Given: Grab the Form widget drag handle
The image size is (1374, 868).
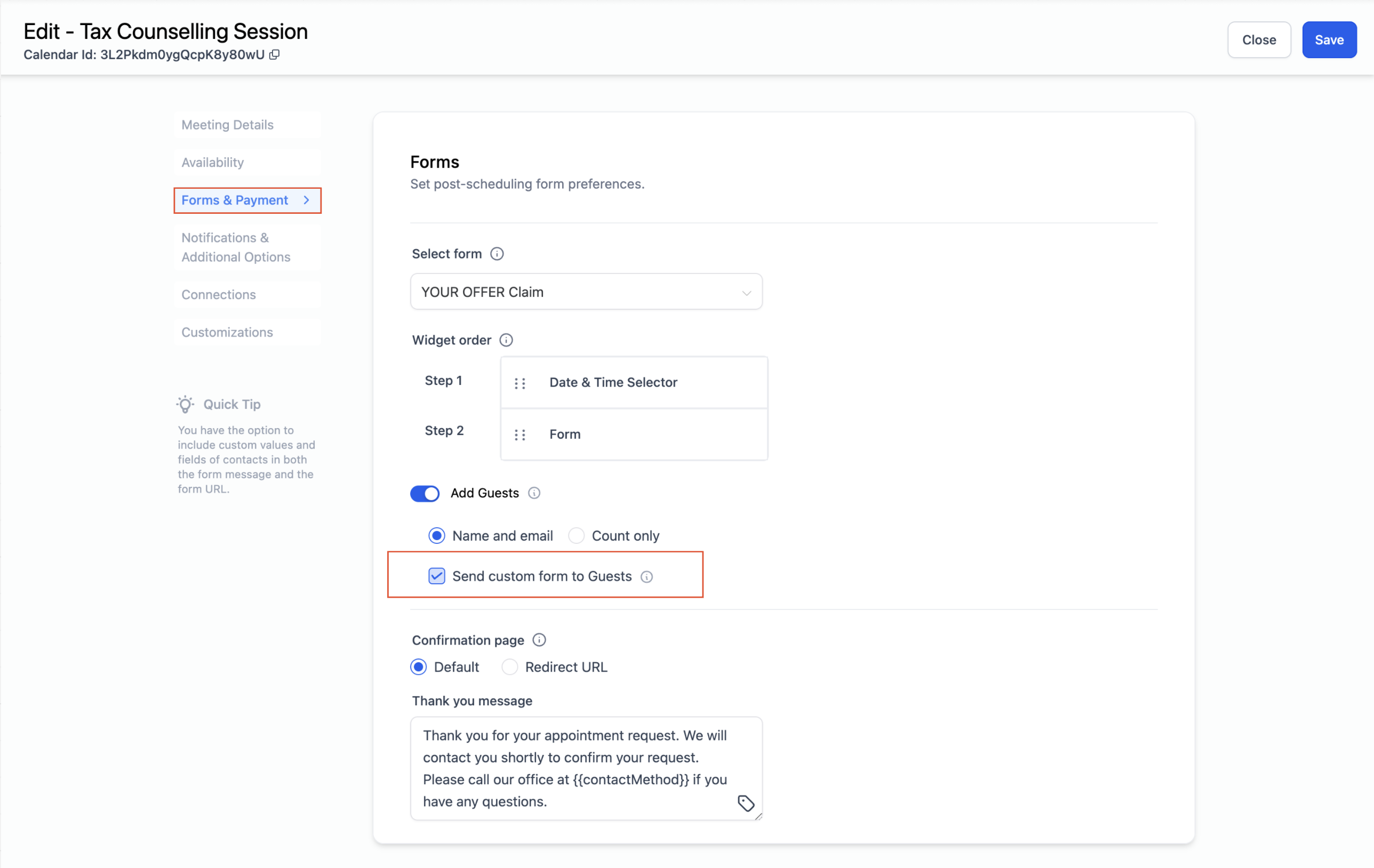Looking at the screenshot, I should pos(519,435).
